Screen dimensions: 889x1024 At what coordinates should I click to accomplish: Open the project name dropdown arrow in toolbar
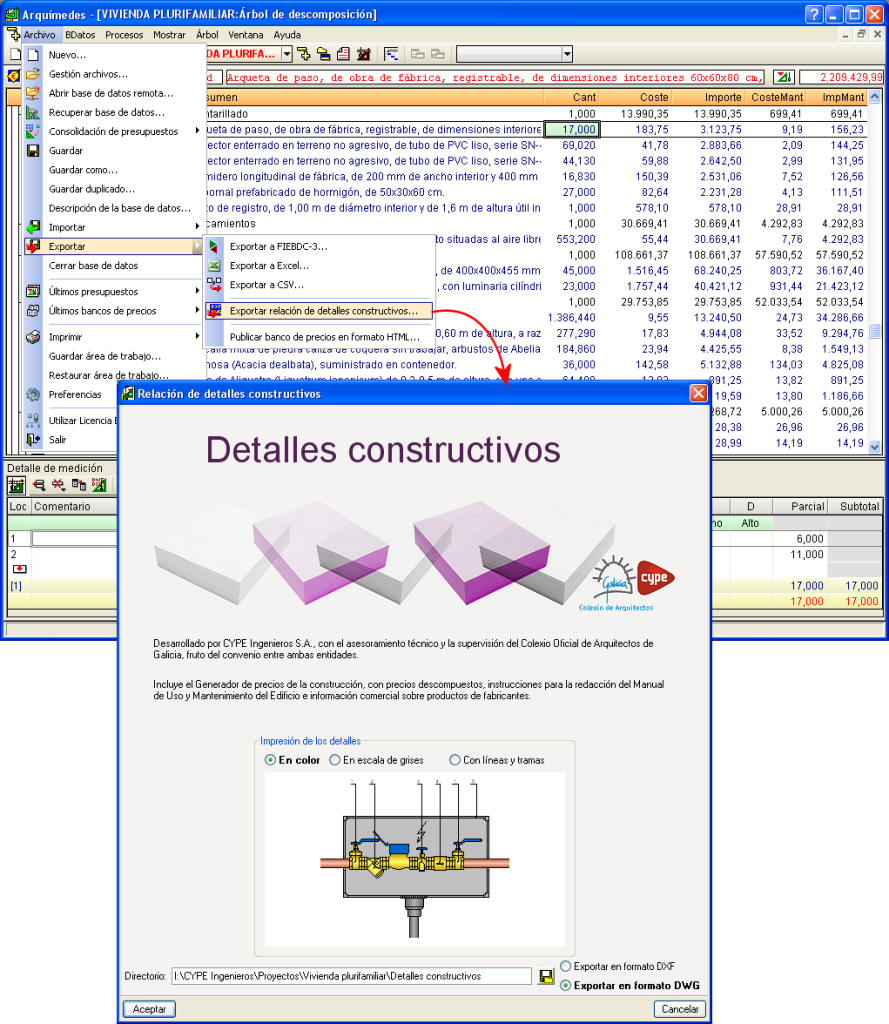coord(287,54)
